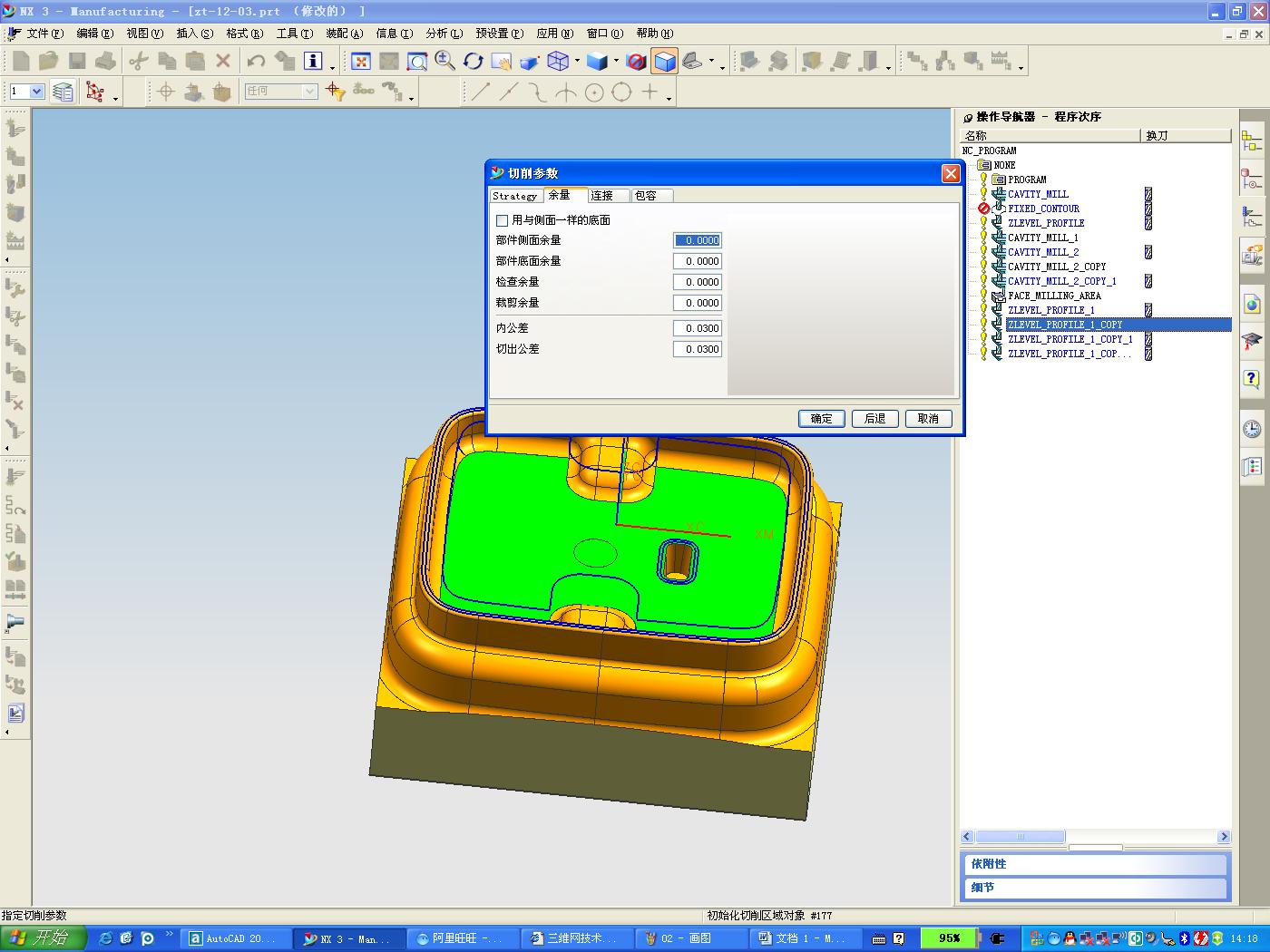This screenshot has width=1270, height=952.
Task: Click the Undo arrow icon
Action: [257, 61]
